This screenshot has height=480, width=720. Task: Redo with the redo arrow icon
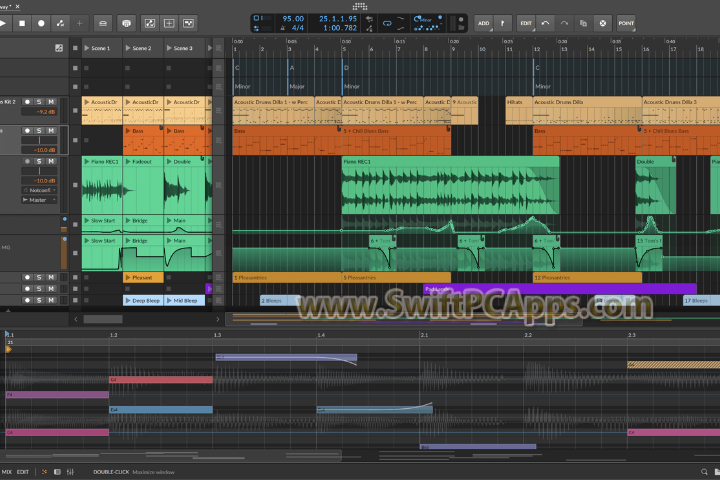[x=564, y=23]
